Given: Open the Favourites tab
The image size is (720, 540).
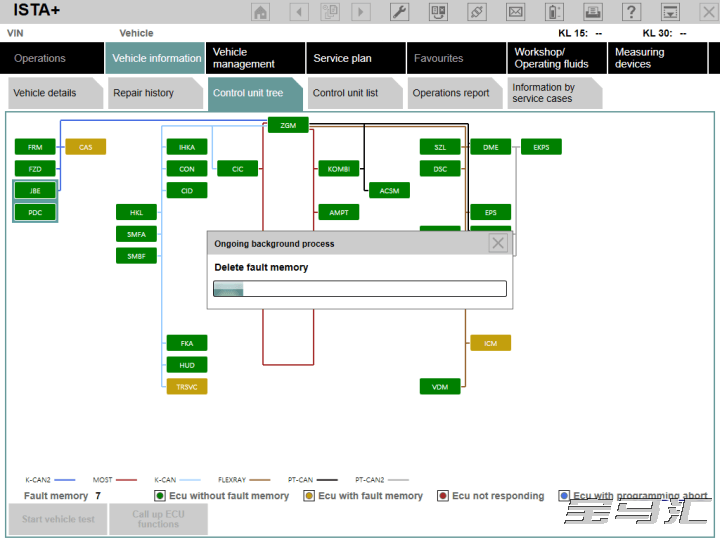Looking at the screenshot, I should click(456, 58).
